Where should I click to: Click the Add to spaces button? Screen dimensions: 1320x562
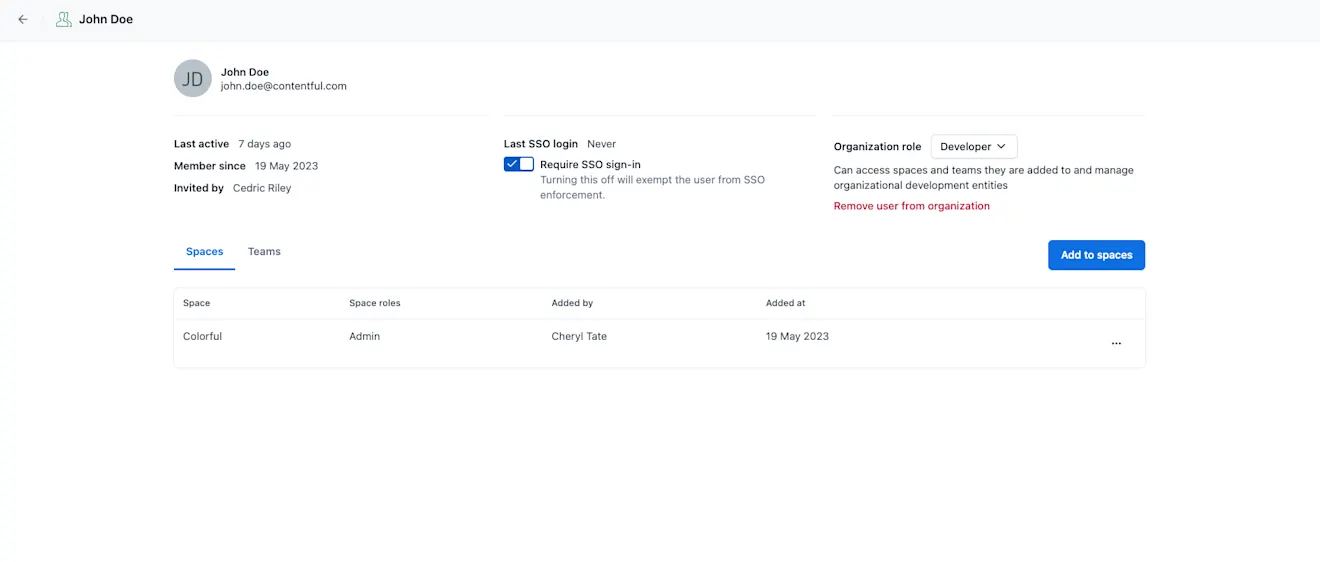coord(1096,255)
